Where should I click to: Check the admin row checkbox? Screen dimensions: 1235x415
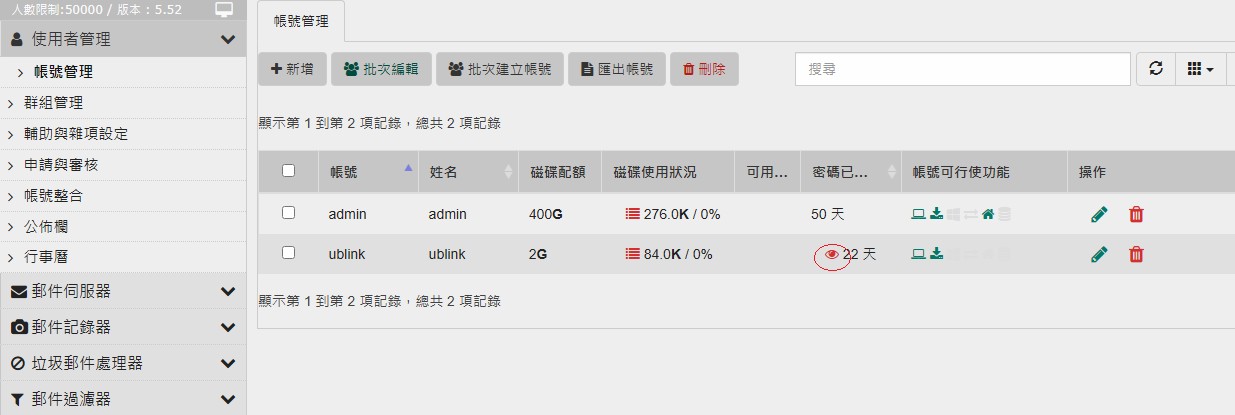coord(288,213)
